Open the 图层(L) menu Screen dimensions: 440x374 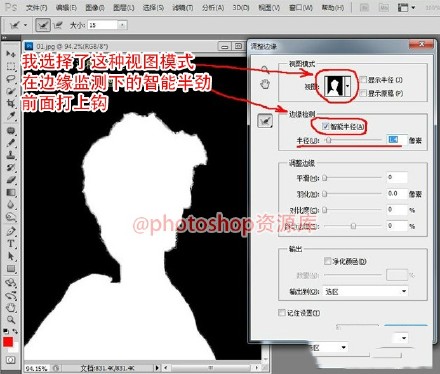coord(124,8)
